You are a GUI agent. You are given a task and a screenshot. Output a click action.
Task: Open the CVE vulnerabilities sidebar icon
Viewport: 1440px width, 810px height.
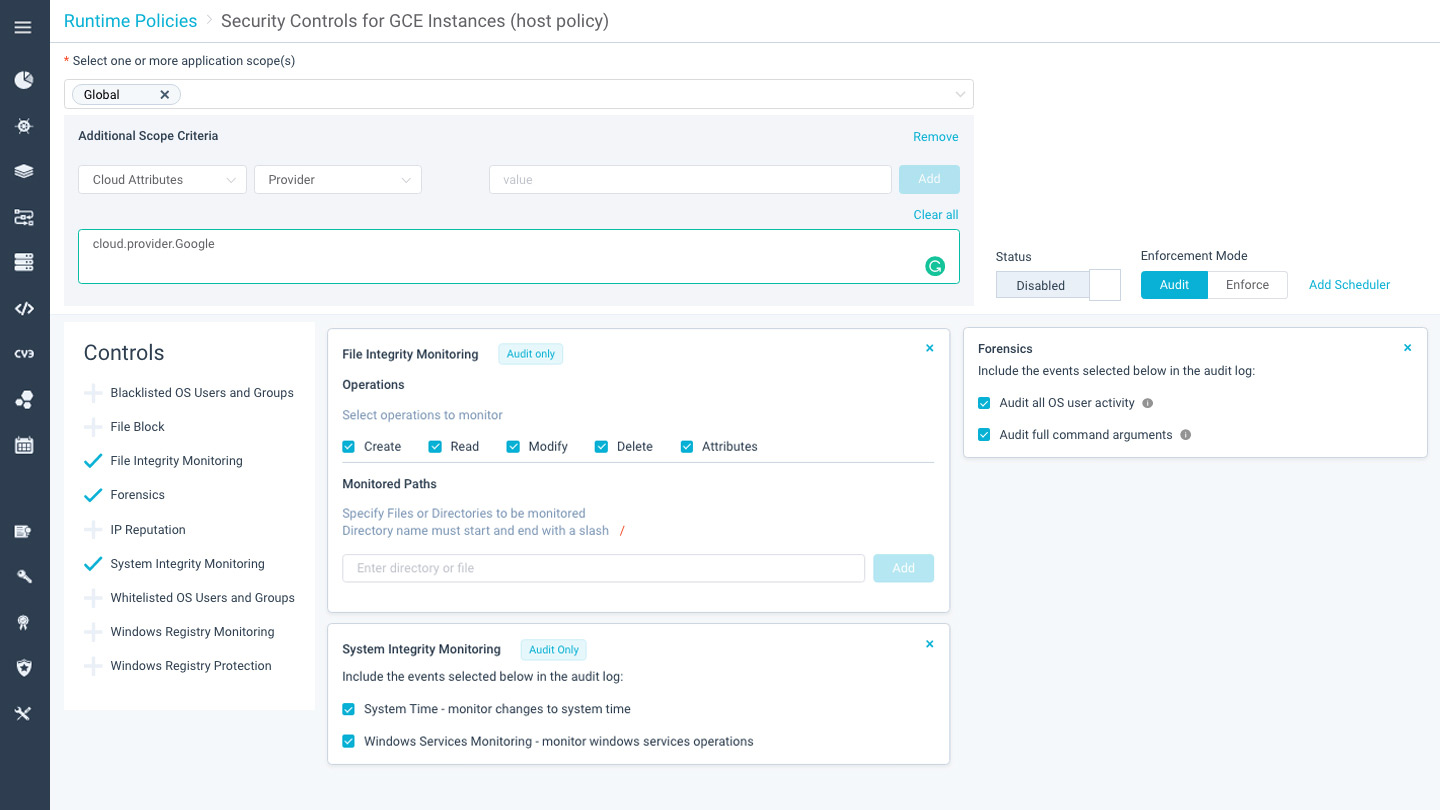[x=24, y=354]
